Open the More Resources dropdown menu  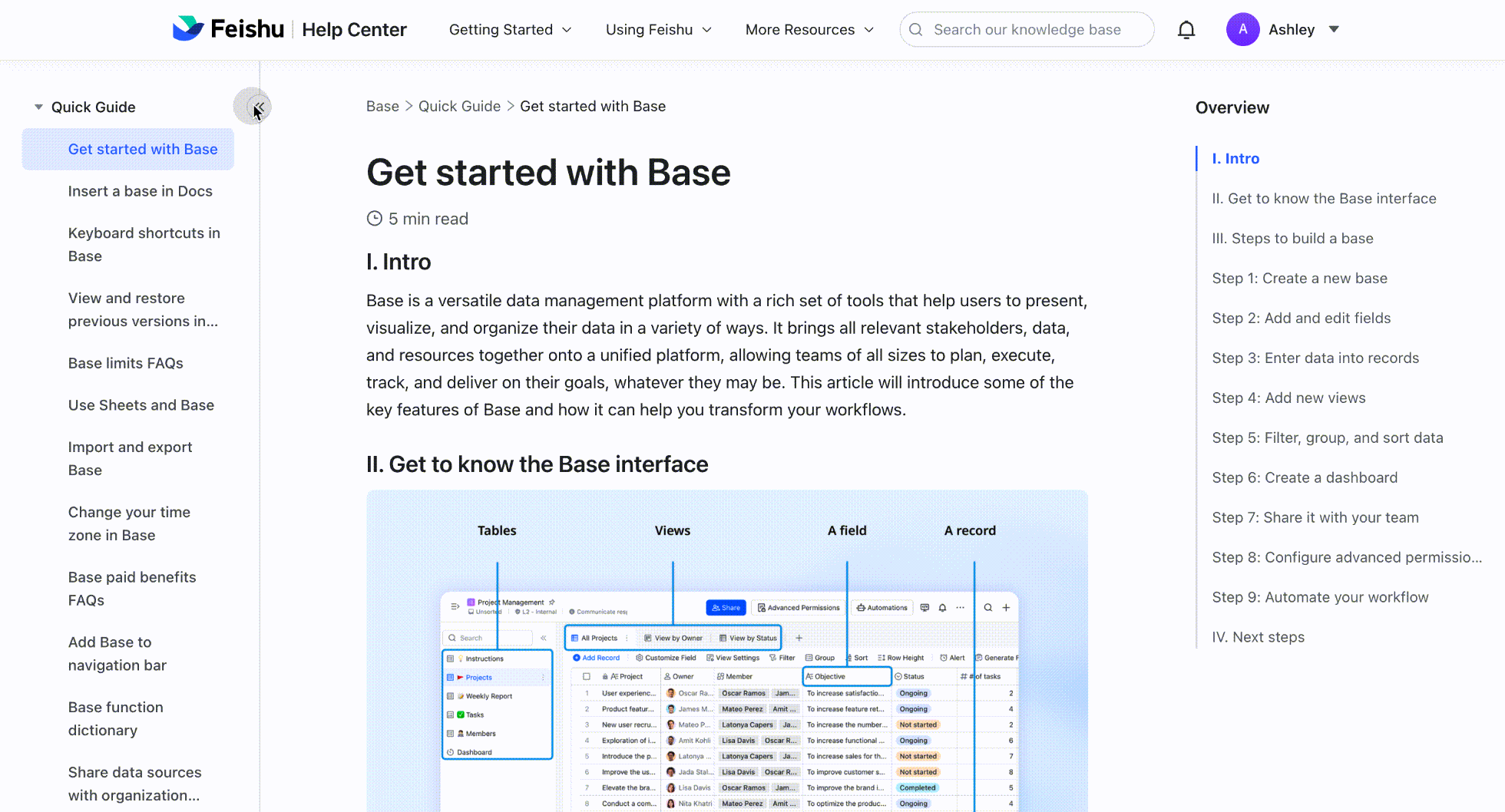point(809,30)
